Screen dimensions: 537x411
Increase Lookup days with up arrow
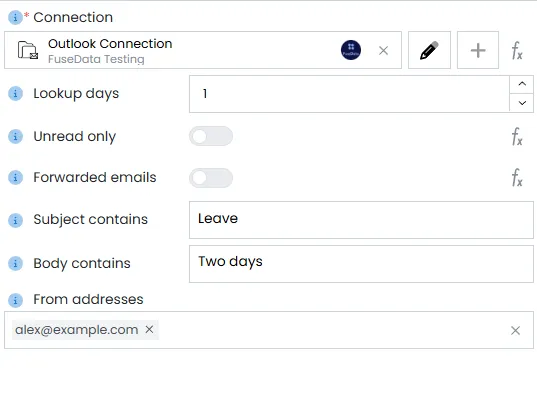click(522, 84)
